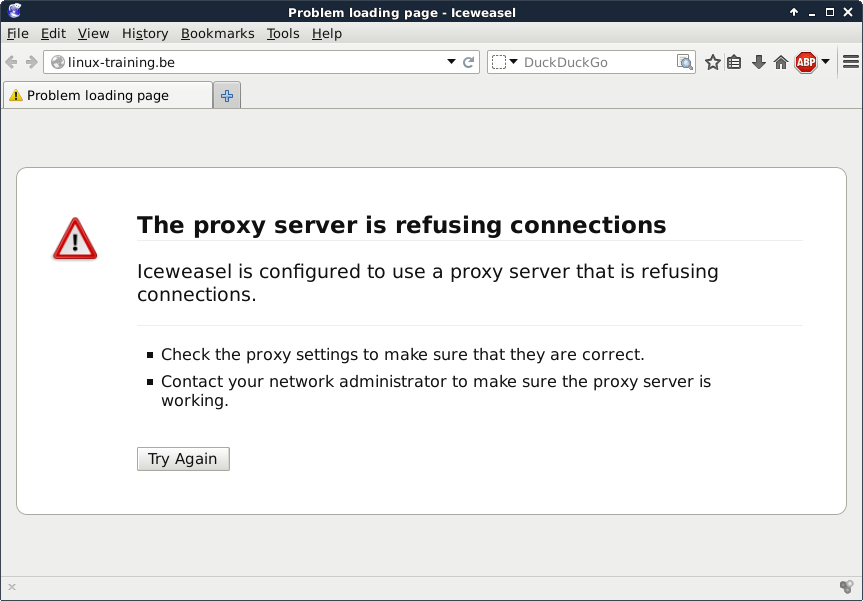This screenshot has width=863, height=601.
Task: Select the 'Problem loading page' tab
Action: (108, 95)
